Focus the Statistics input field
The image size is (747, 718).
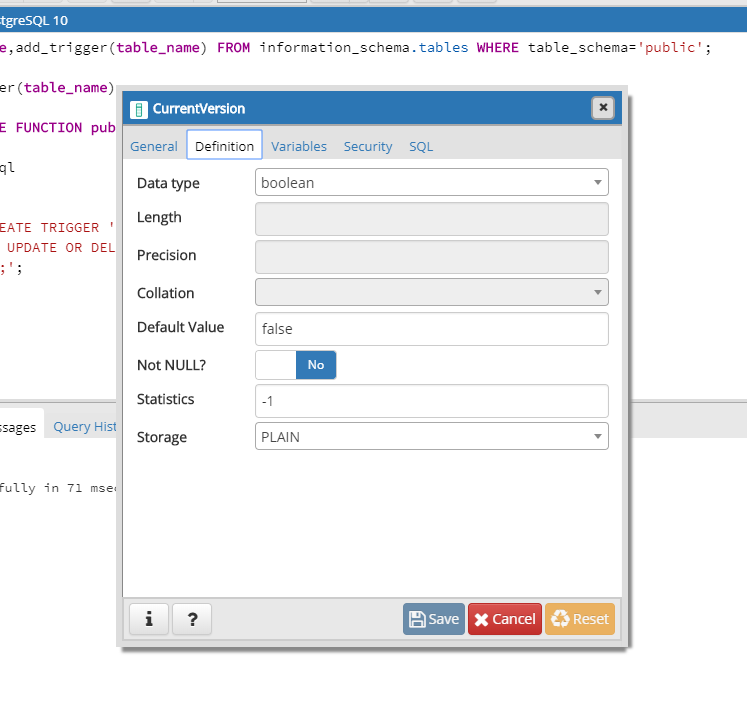431,401
